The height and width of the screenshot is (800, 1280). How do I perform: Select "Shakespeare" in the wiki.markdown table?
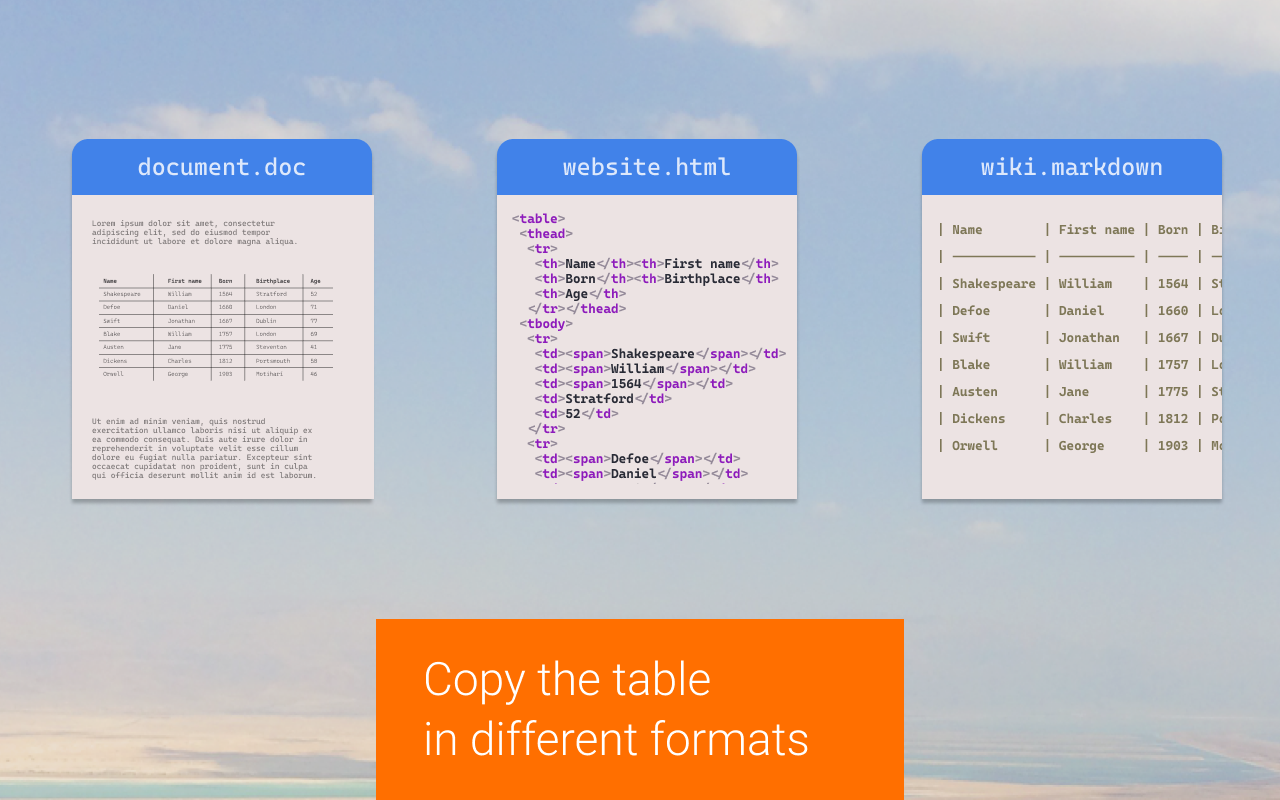(994, 284)
